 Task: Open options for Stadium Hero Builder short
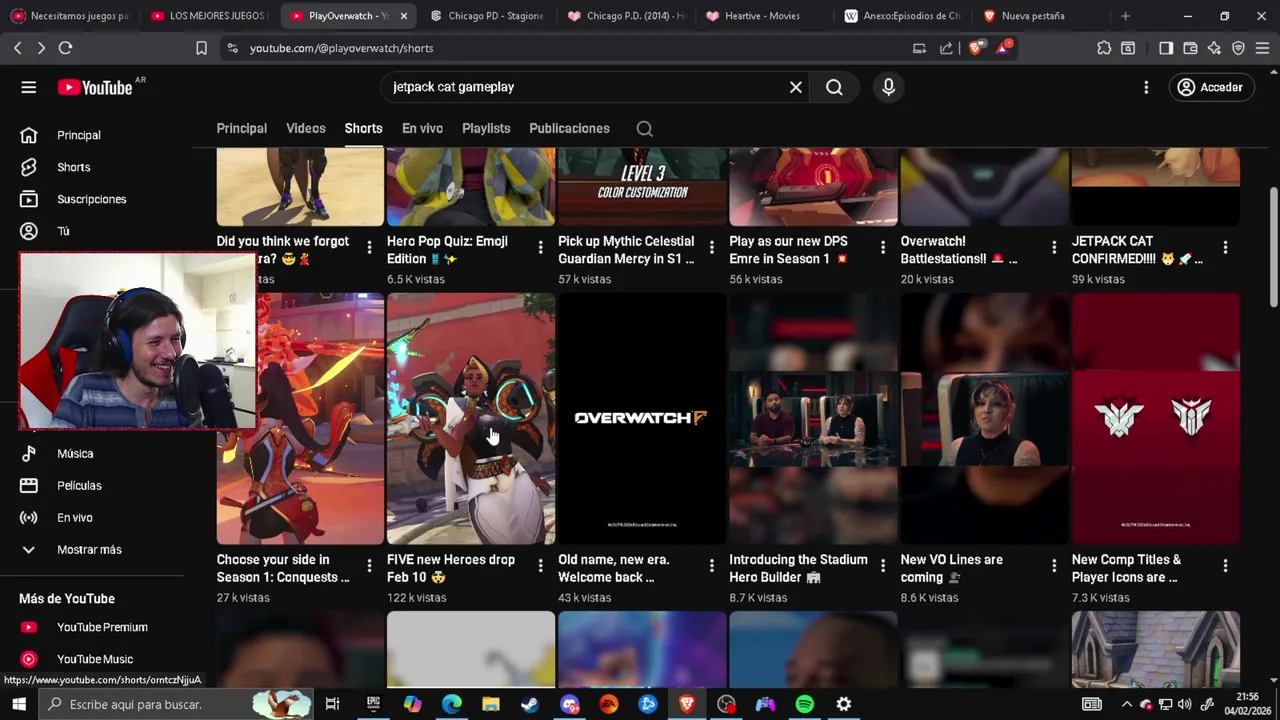(882, 566)
